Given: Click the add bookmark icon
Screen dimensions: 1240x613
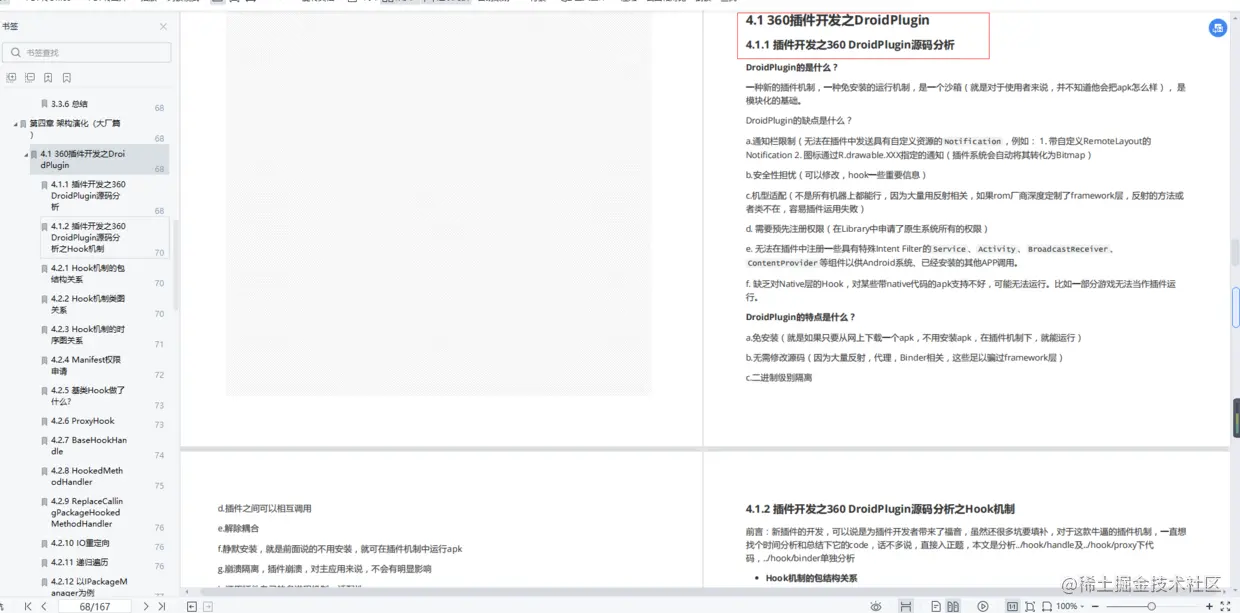Looking at the screenshot, I should (x=48, y=77).
